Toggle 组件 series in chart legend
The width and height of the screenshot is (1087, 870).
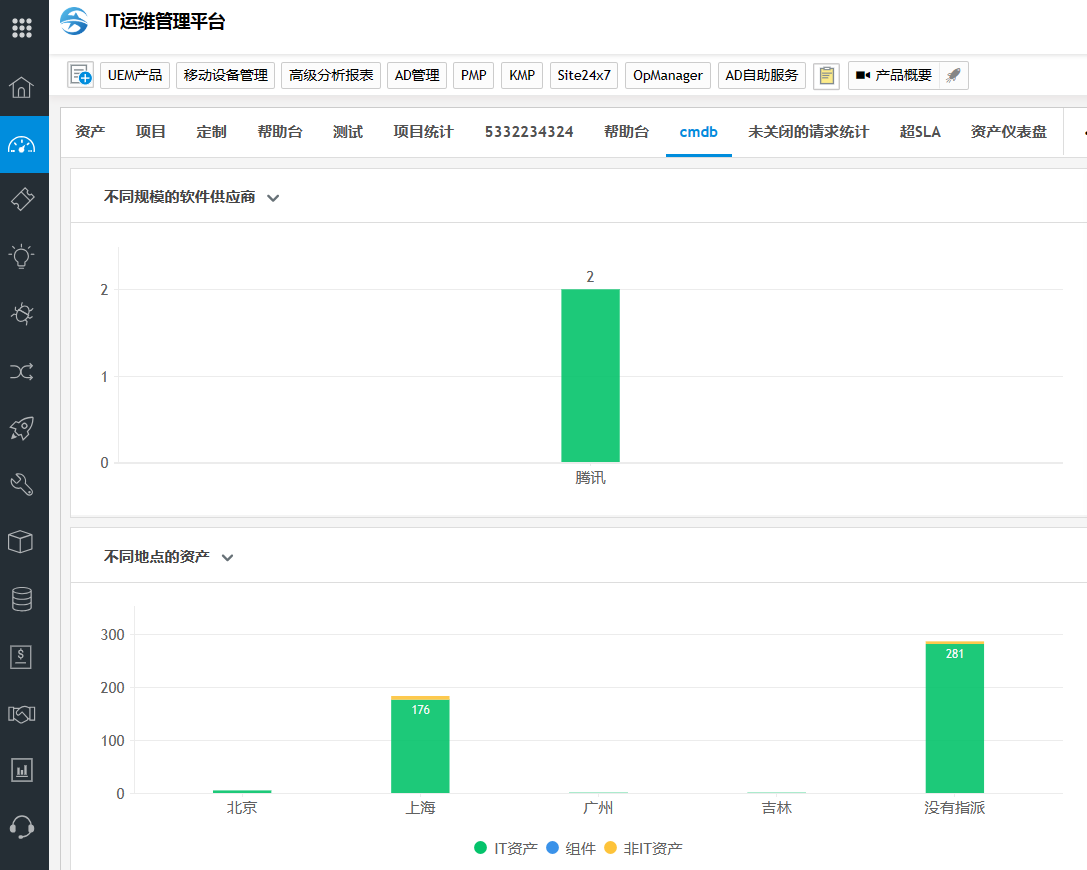[571, 848]
